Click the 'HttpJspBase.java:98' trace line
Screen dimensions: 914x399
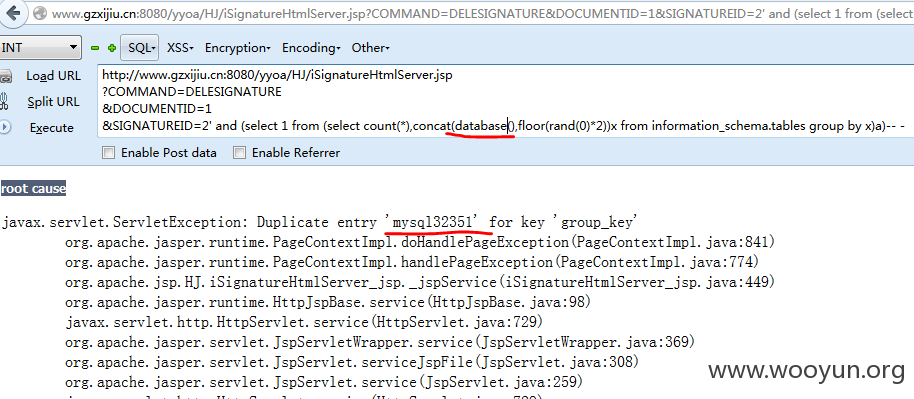(x=328, y=302)
